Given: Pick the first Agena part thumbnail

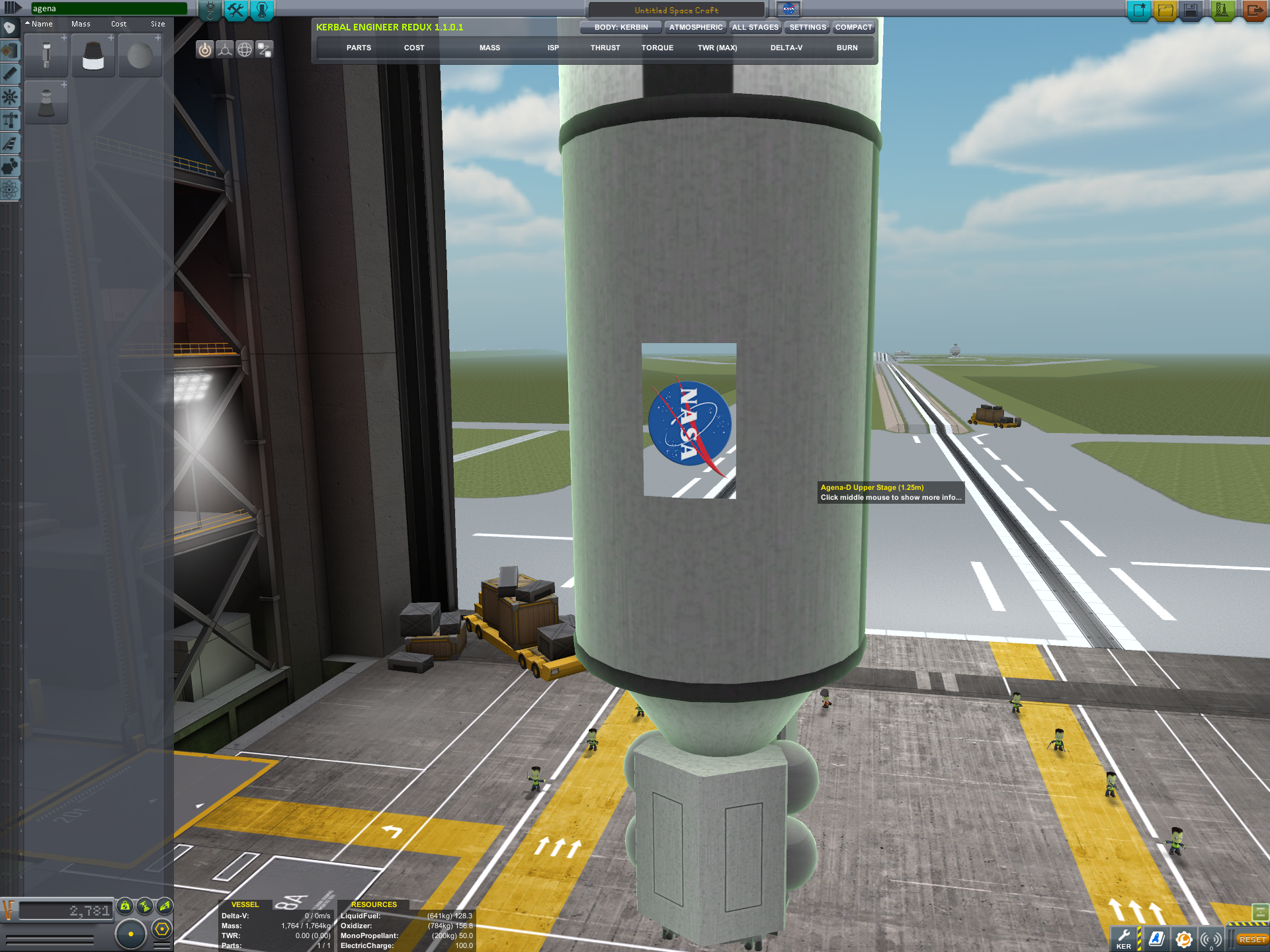Looking at the screenshot, I should pyautogui.click(x=46, y=56).
